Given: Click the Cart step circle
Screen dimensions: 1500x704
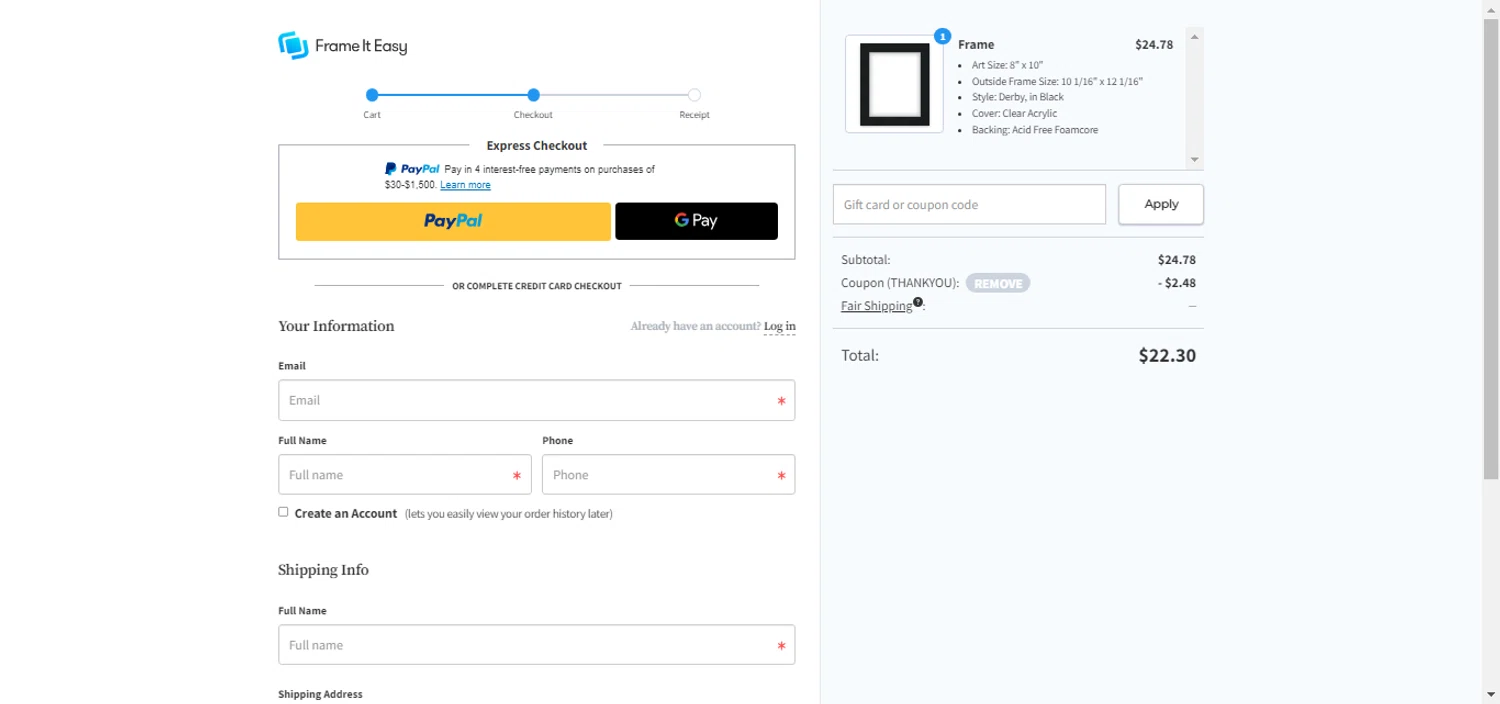Looking at the screenshot, I should [x=372, y=95].
